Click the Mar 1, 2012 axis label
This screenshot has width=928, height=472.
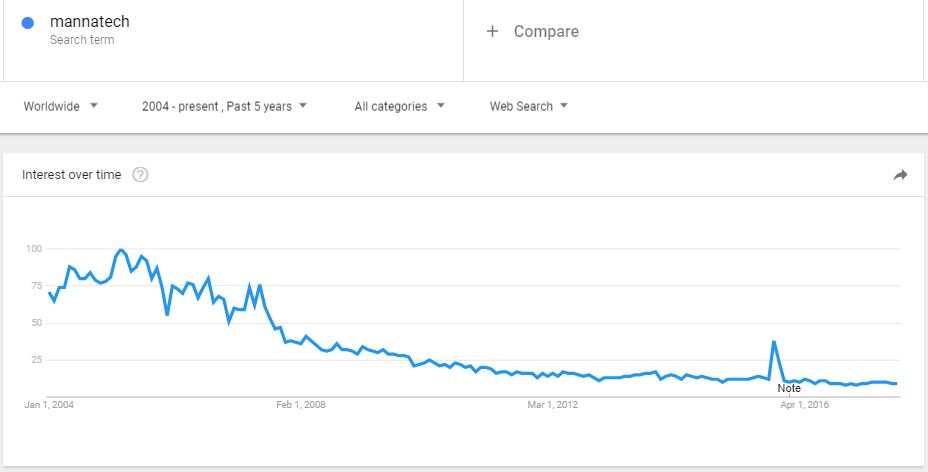coord(552,405)
